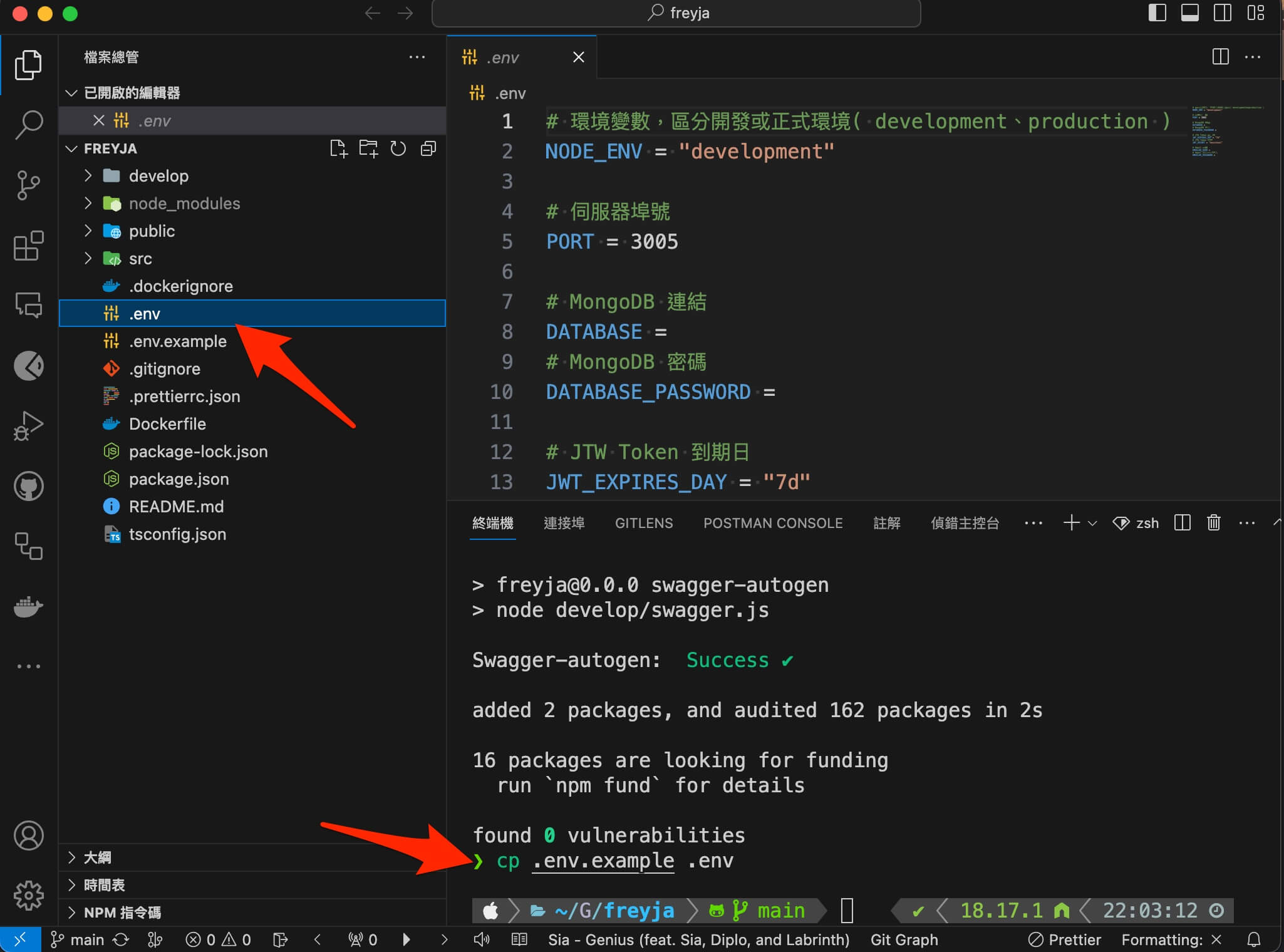Open the Run and Debug view
Viewport: 1284px width, 952px height.
[28, 425]
